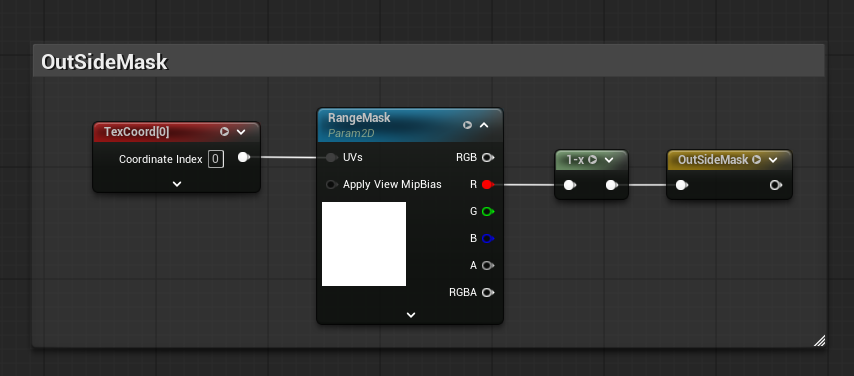Select the RangeMask node title
Screen dimensions: 854x376
pyautogui.click(x=359, y=118)
